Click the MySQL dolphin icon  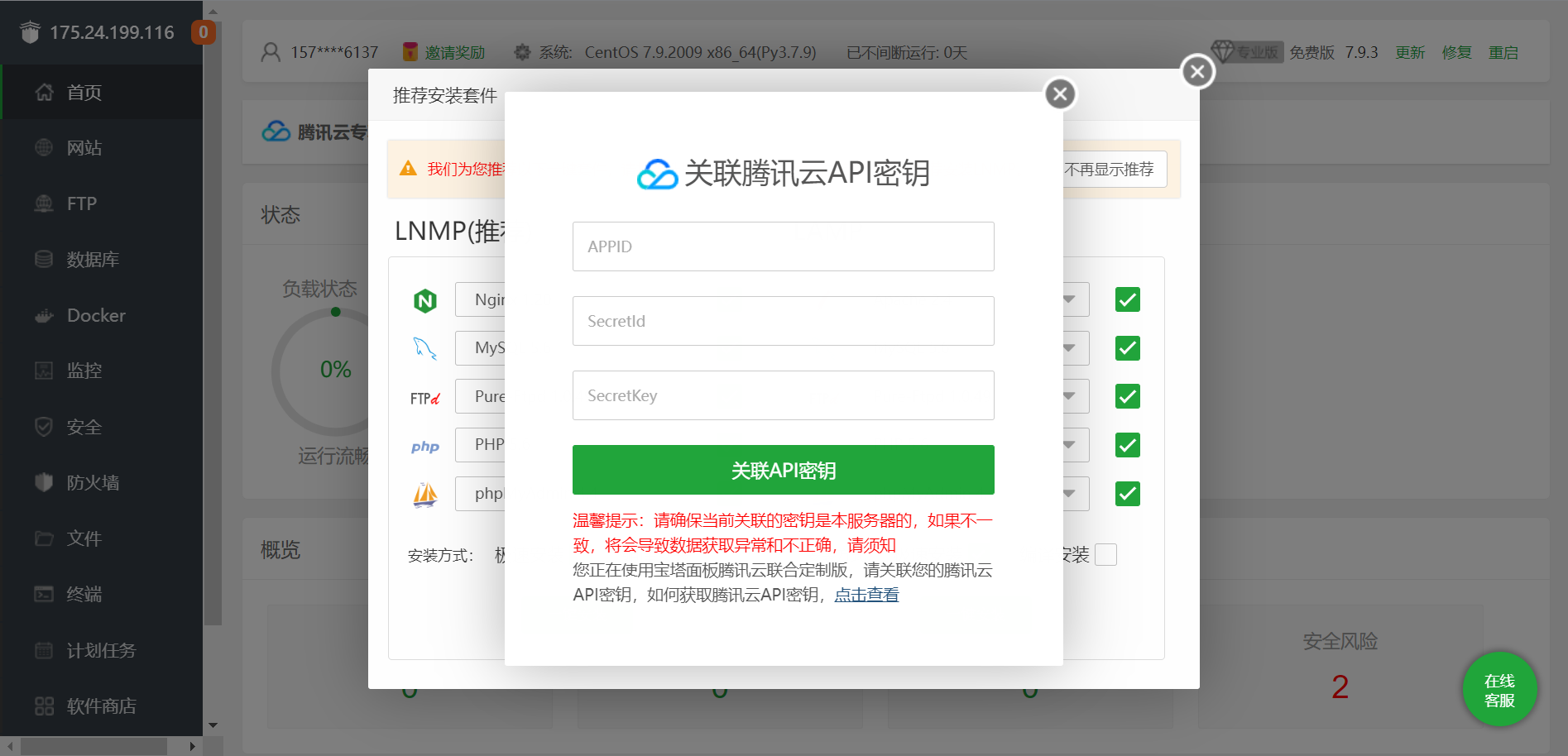(x=425, y=348)
